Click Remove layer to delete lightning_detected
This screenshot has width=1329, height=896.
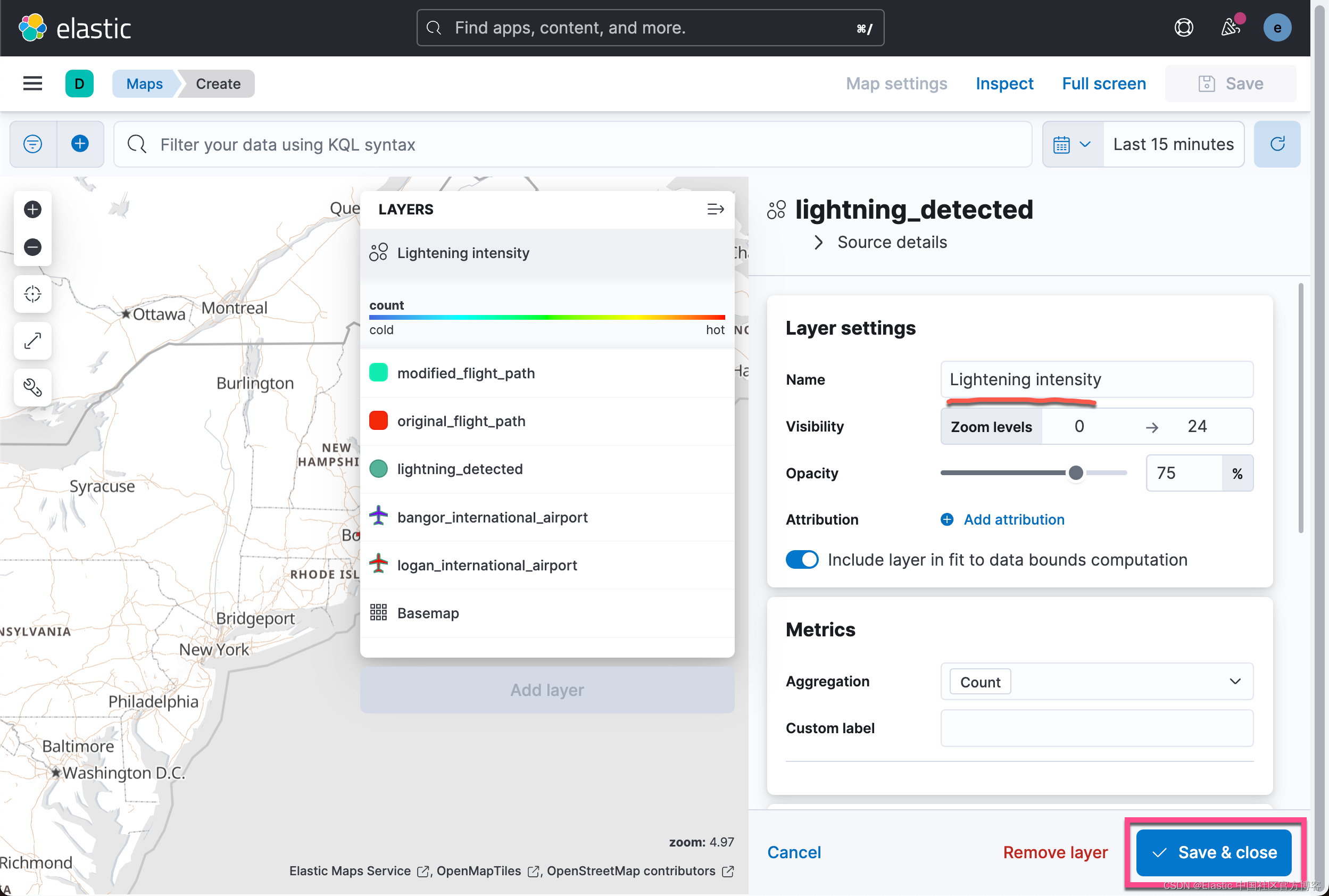click(x=1055, y=852)
